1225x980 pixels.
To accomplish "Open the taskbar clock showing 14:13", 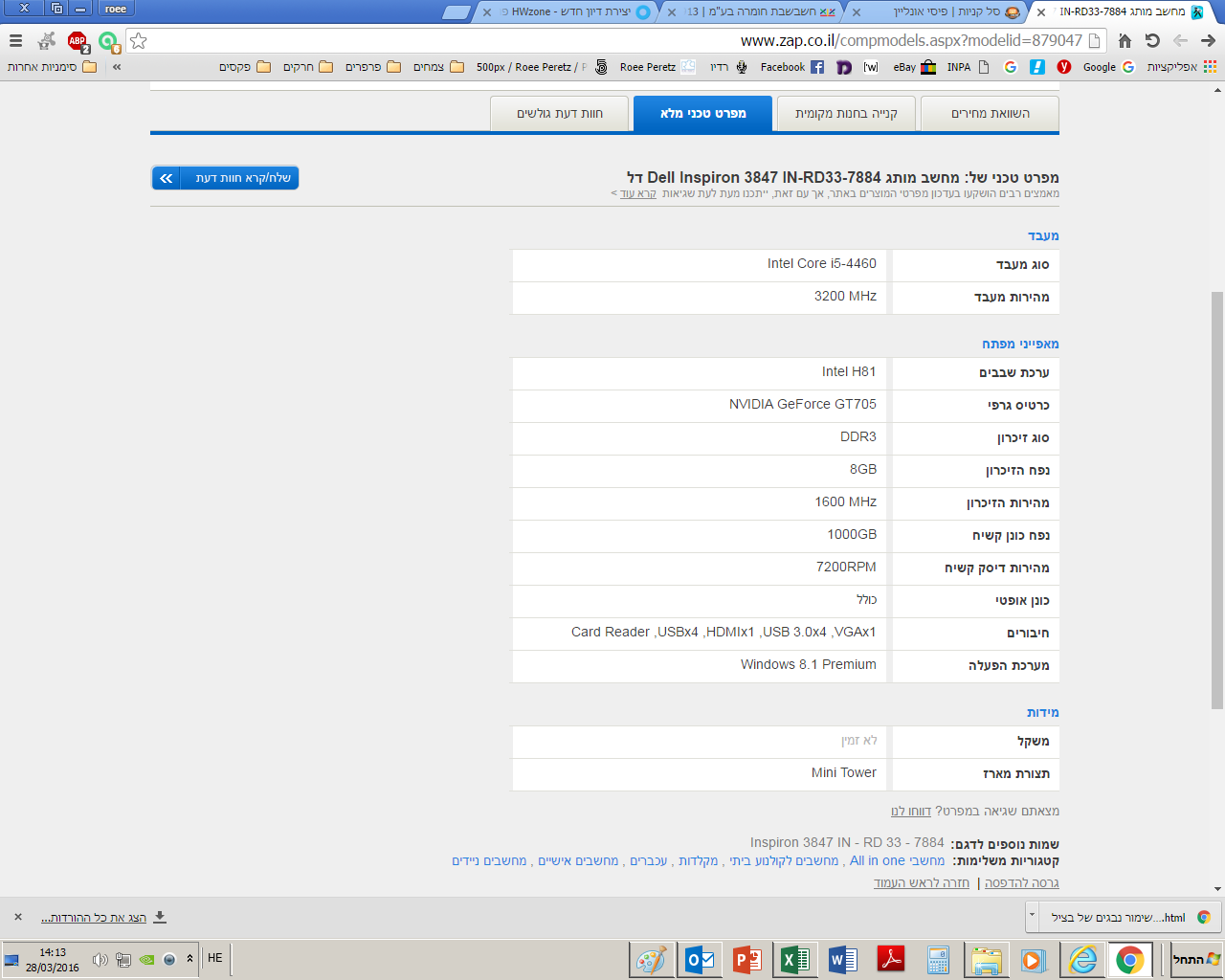I will point(53,960).
